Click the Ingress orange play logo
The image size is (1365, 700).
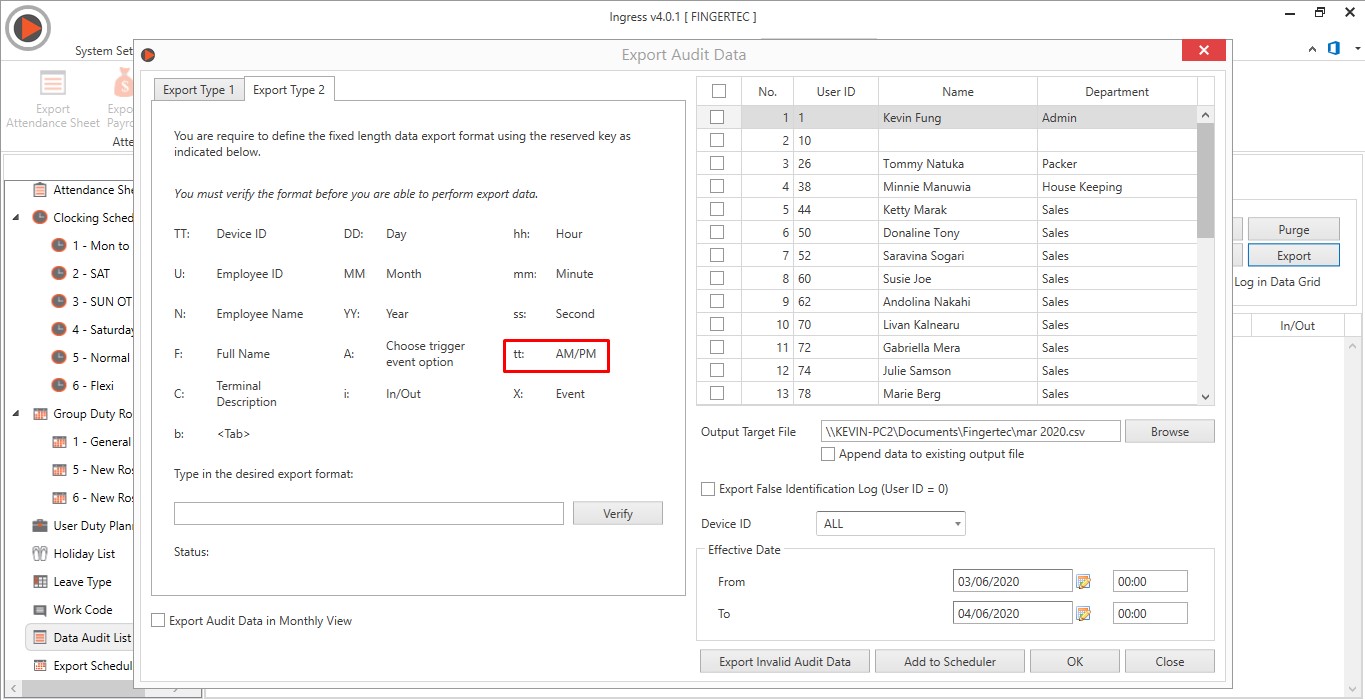[x=28, y=28]
